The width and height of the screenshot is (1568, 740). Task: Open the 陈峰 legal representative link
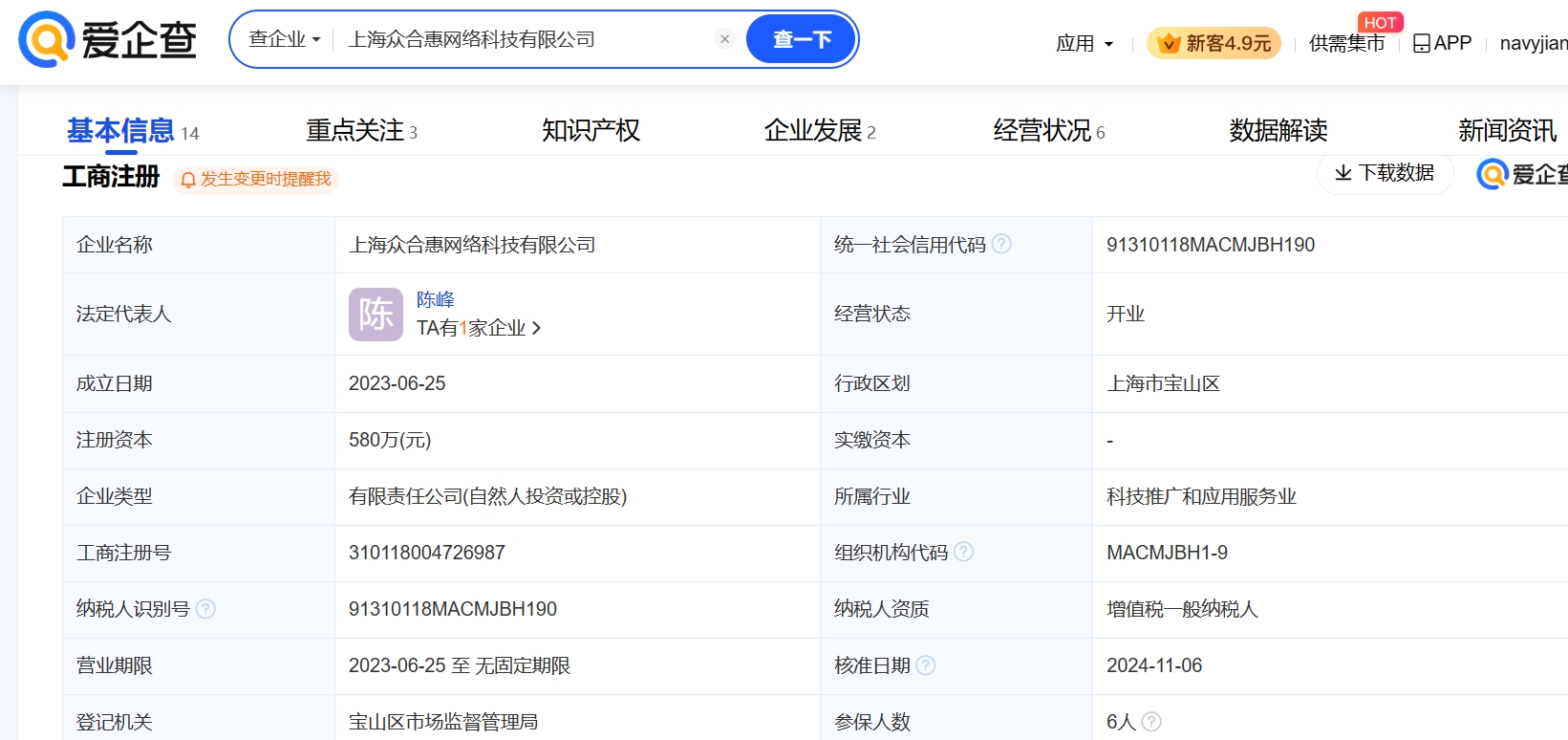tap(436, 299)
